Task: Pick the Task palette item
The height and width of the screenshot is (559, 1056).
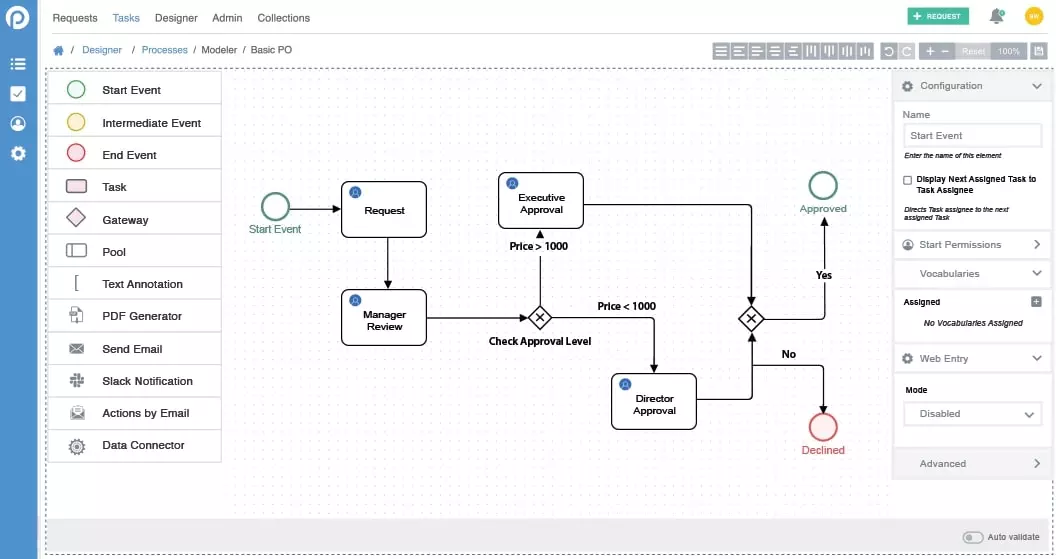Action: (x=135, y=187)
